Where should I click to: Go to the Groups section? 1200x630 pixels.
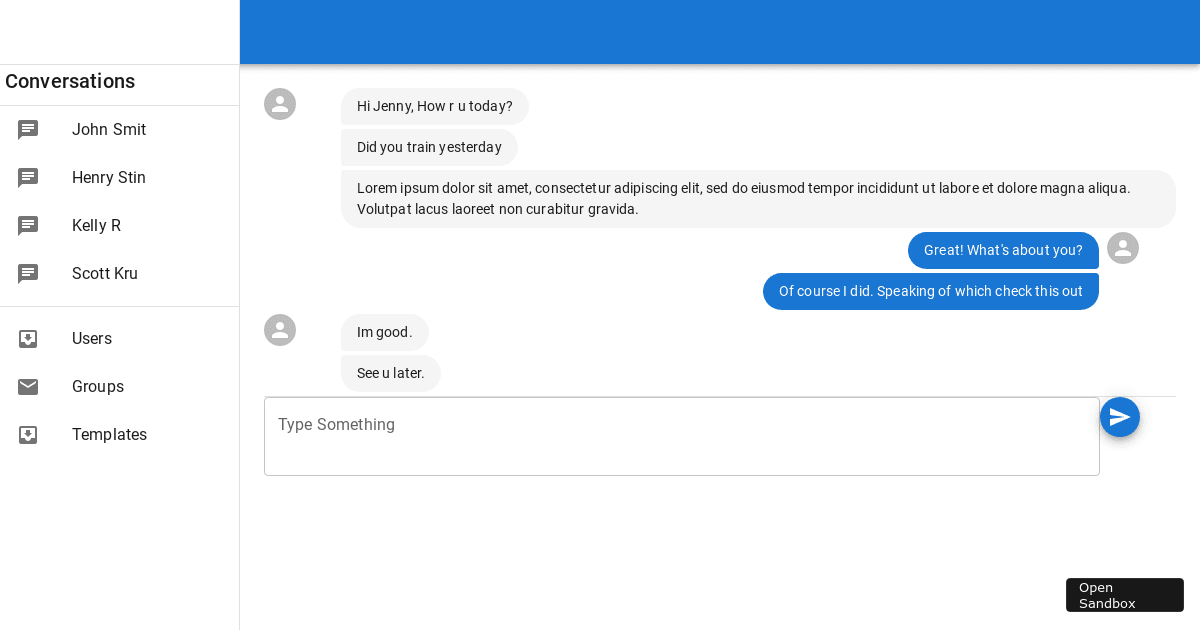pyautogui.click(x=98, y=386)
